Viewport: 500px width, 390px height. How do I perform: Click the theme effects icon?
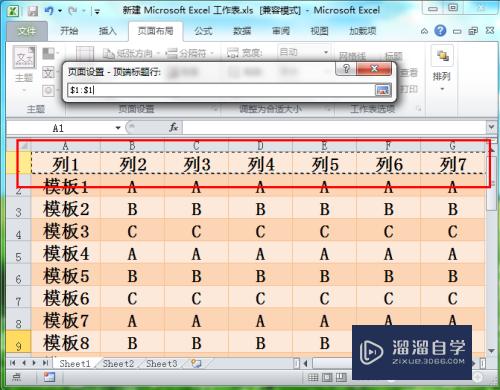point(49,90)
